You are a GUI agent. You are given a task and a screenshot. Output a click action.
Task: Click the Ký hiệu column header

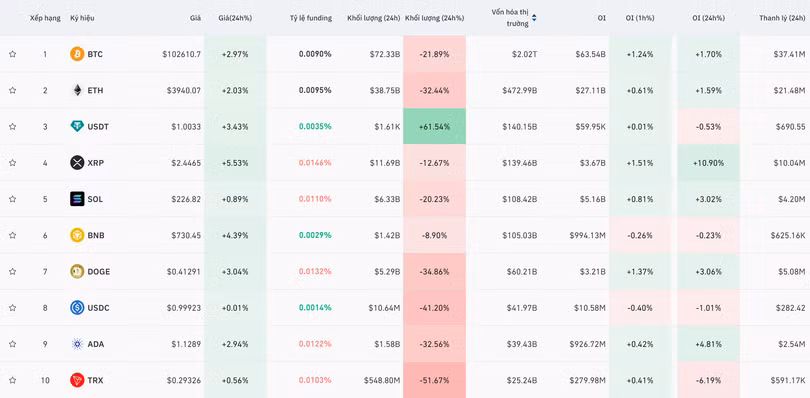point(82,18)
